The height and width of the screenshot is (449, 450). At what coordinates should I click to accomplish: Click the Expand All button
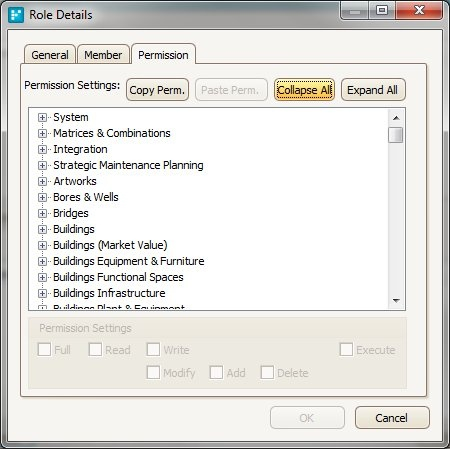(x=373, y=90)
